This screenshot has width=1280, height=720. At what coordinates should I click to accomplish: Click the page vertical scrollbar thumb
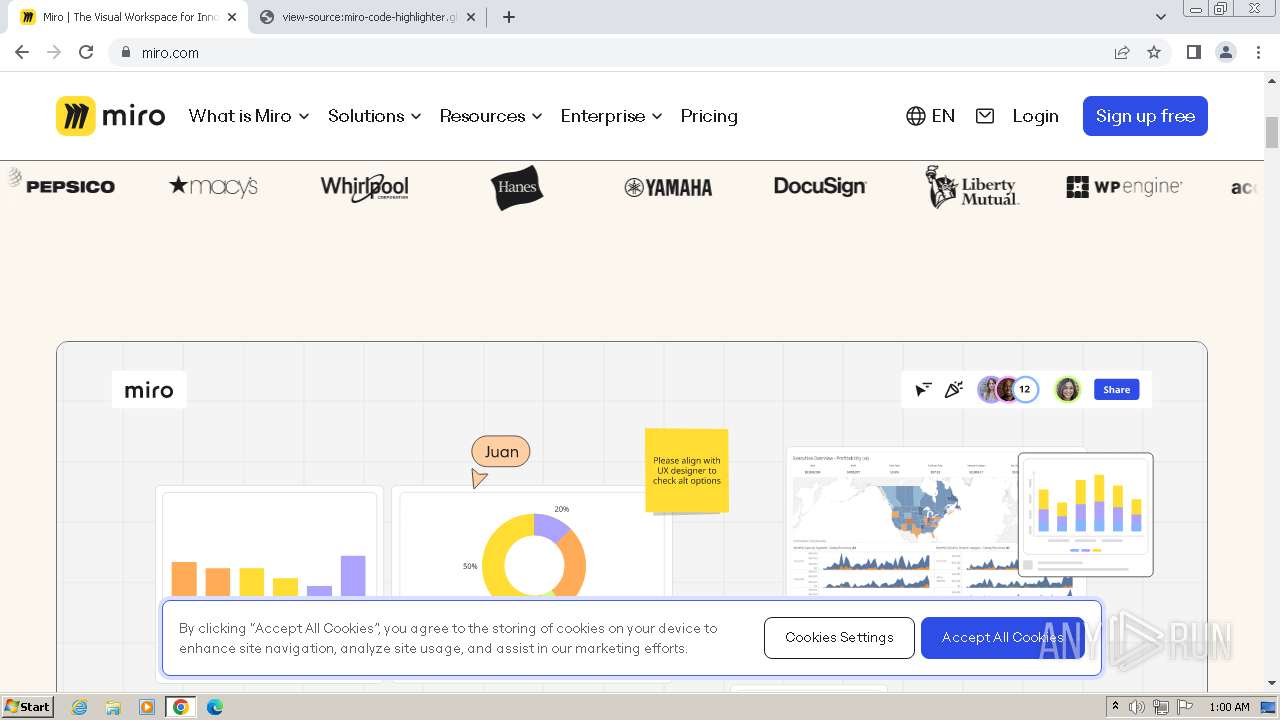(1272, 132)
